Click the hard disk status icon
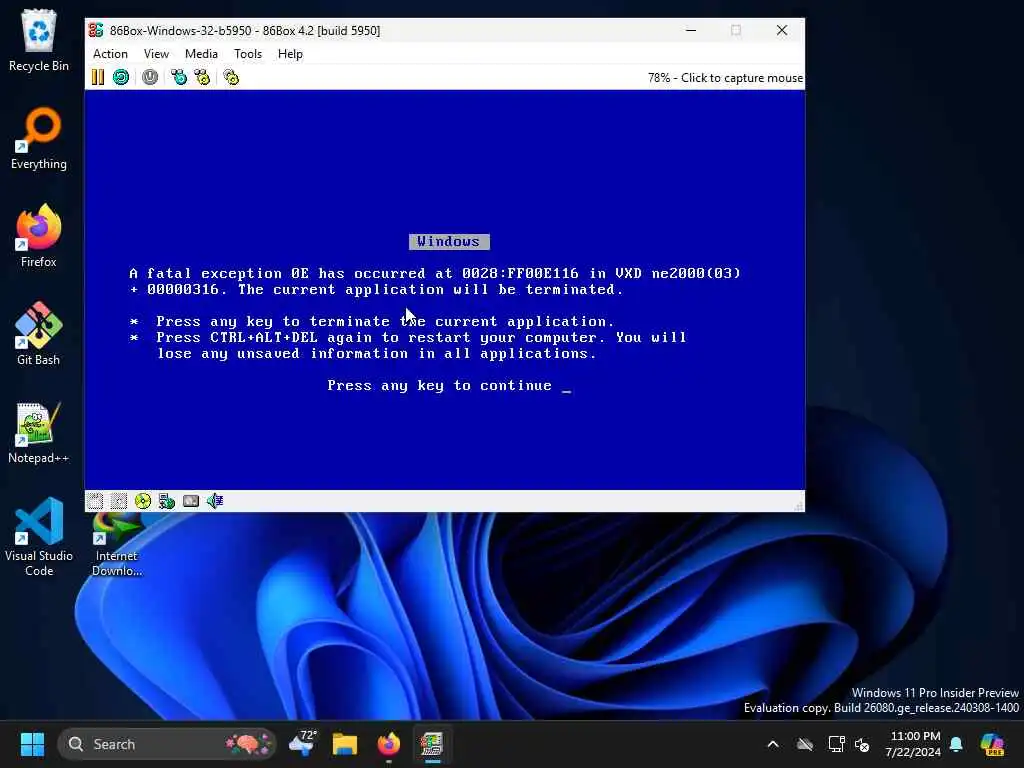Viewport: 1024px width, 768px height. (191, 501)
